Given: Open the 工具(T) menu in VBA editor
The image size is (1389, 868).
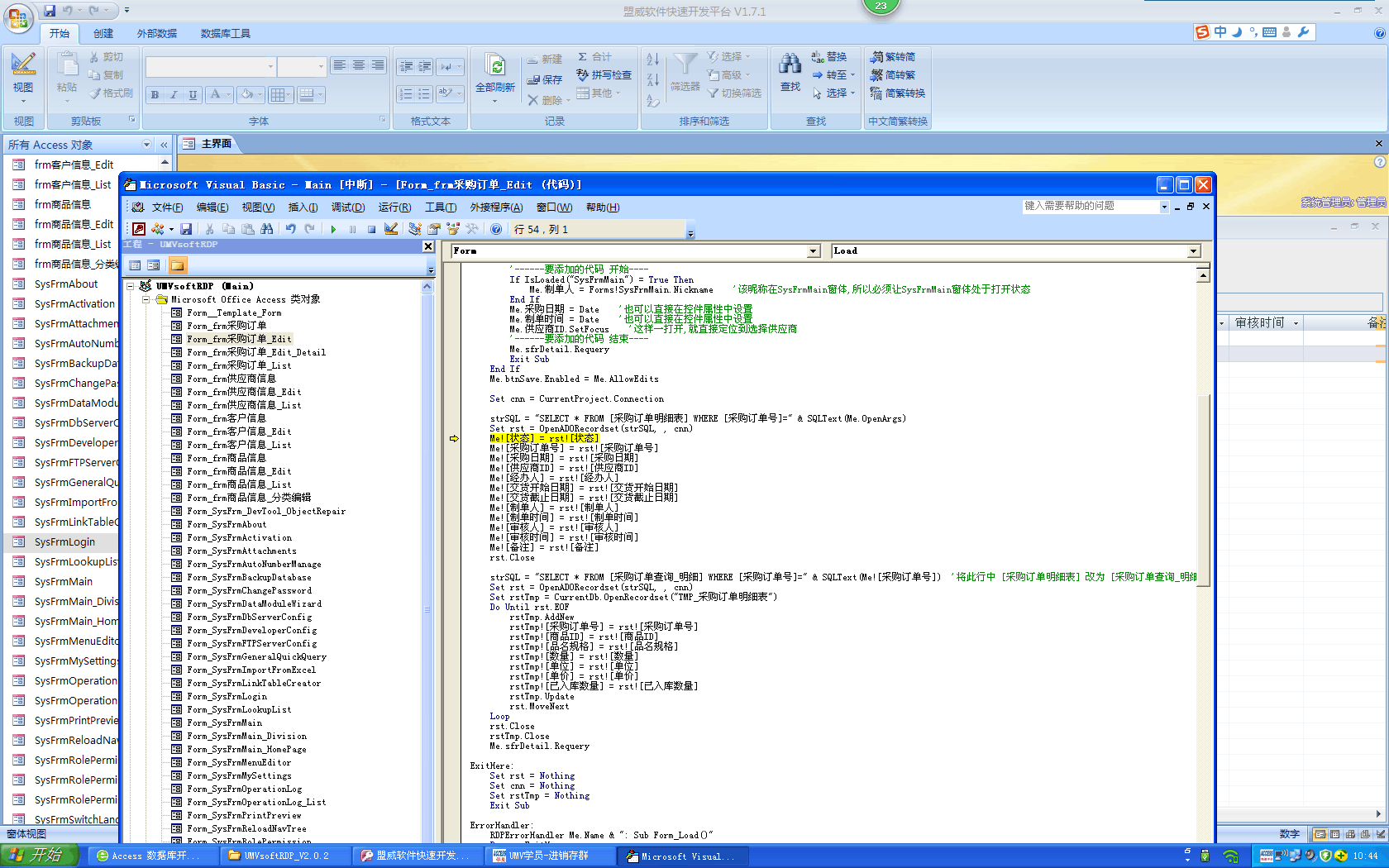Looking at the screenshot, I should 441,207.
